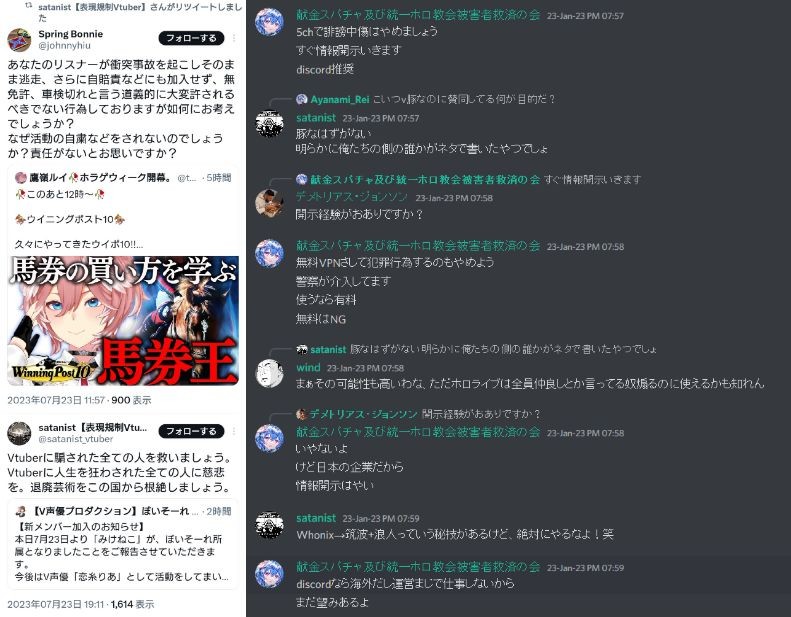Click satanist's black-and-white Discord avatar
The width and height of the screenshot is (791, 617).
point(269,124)
